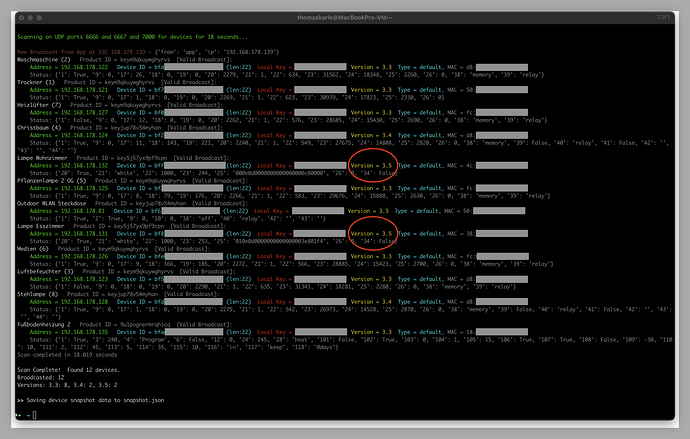
Task: Select the device name 'Heizlüfter (7)'
Action: click(x=39, y=105)
